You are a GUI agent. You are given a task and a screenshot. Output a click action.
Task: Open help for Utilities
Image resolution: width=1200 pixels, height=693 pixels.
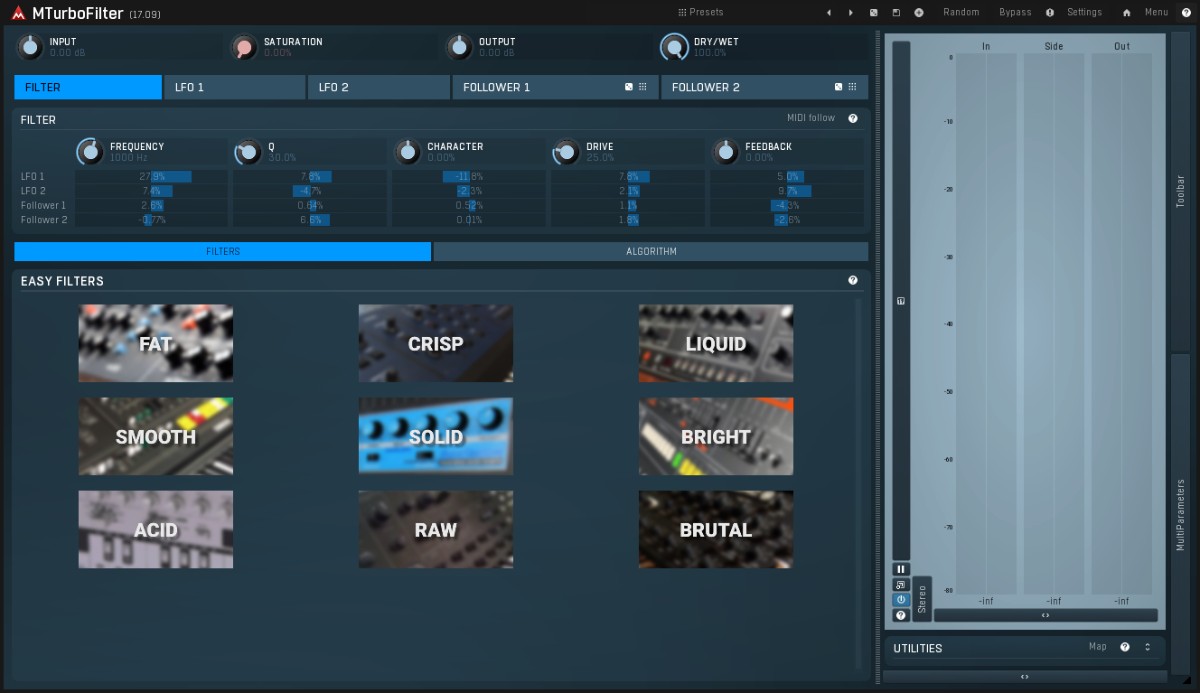click(1125, 647)
